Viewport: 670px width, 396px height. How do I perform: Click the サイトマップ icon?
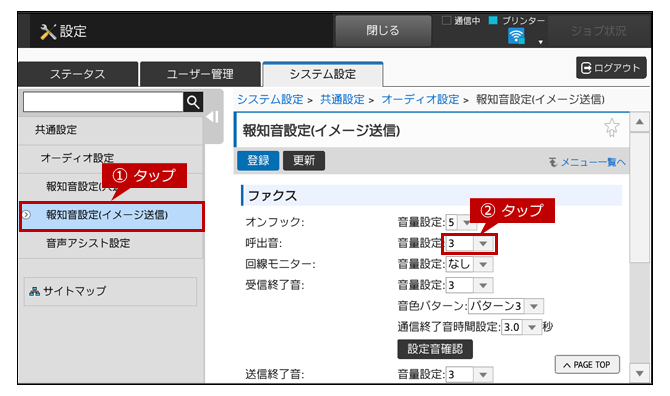34,291
